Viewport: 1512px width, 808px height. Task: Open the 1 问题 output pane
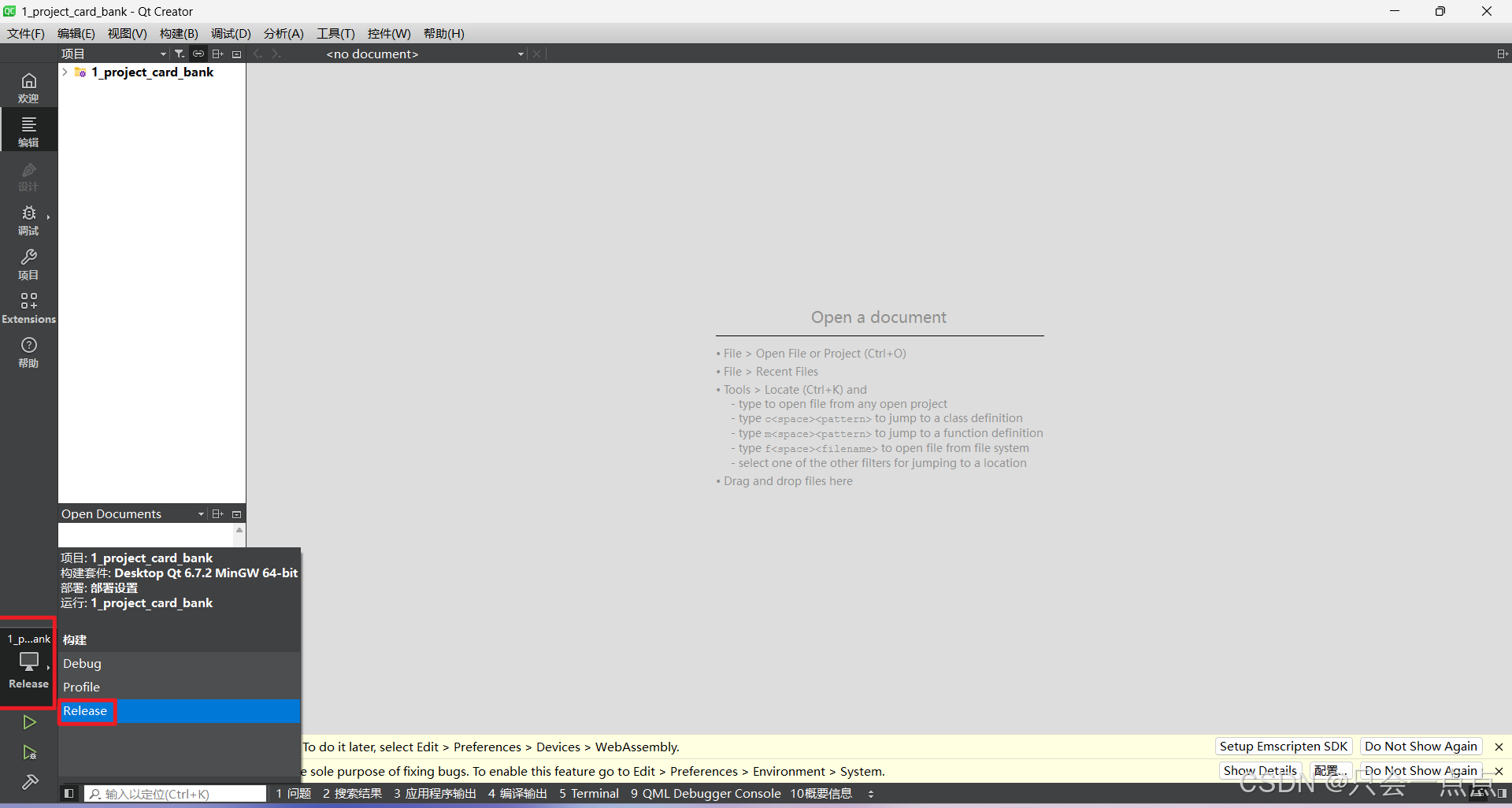(294, 794)
